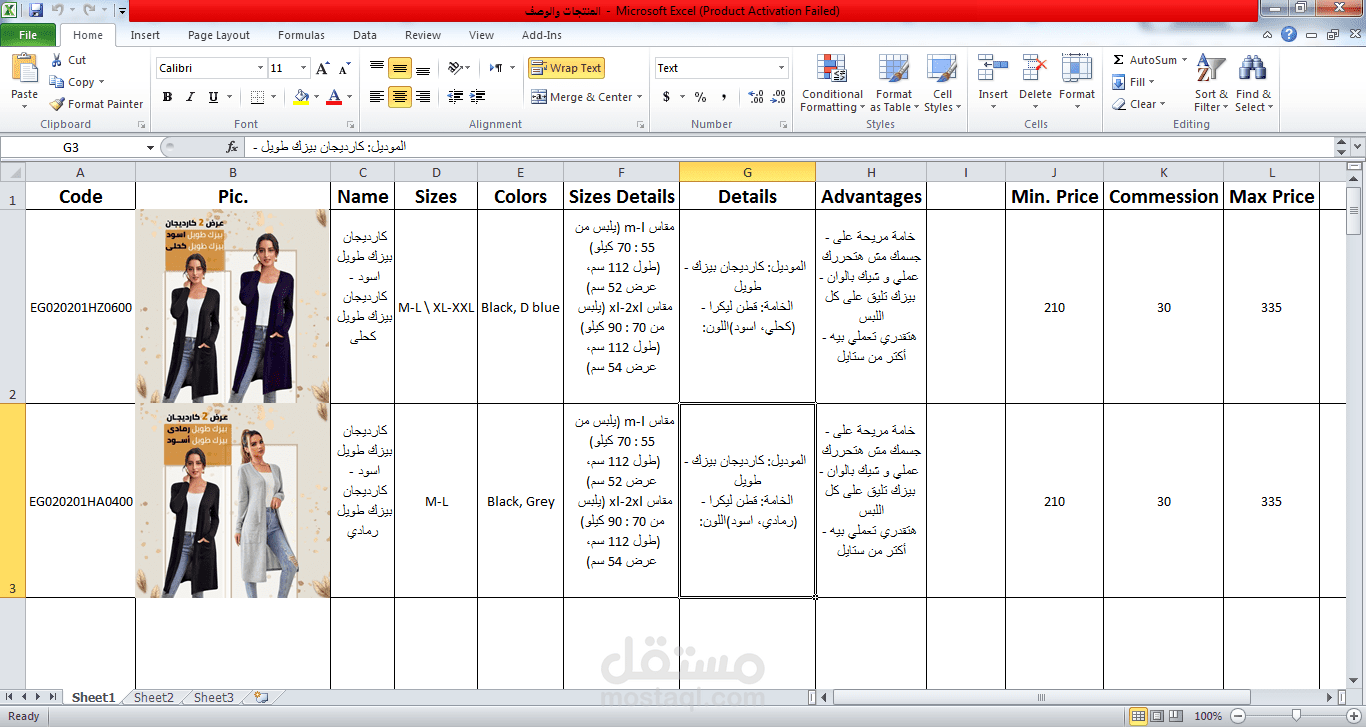The height and width of the screenshot is (727, 1366).
Task: Select cell containing code EG020201HA0400
Action: point(80,501)
